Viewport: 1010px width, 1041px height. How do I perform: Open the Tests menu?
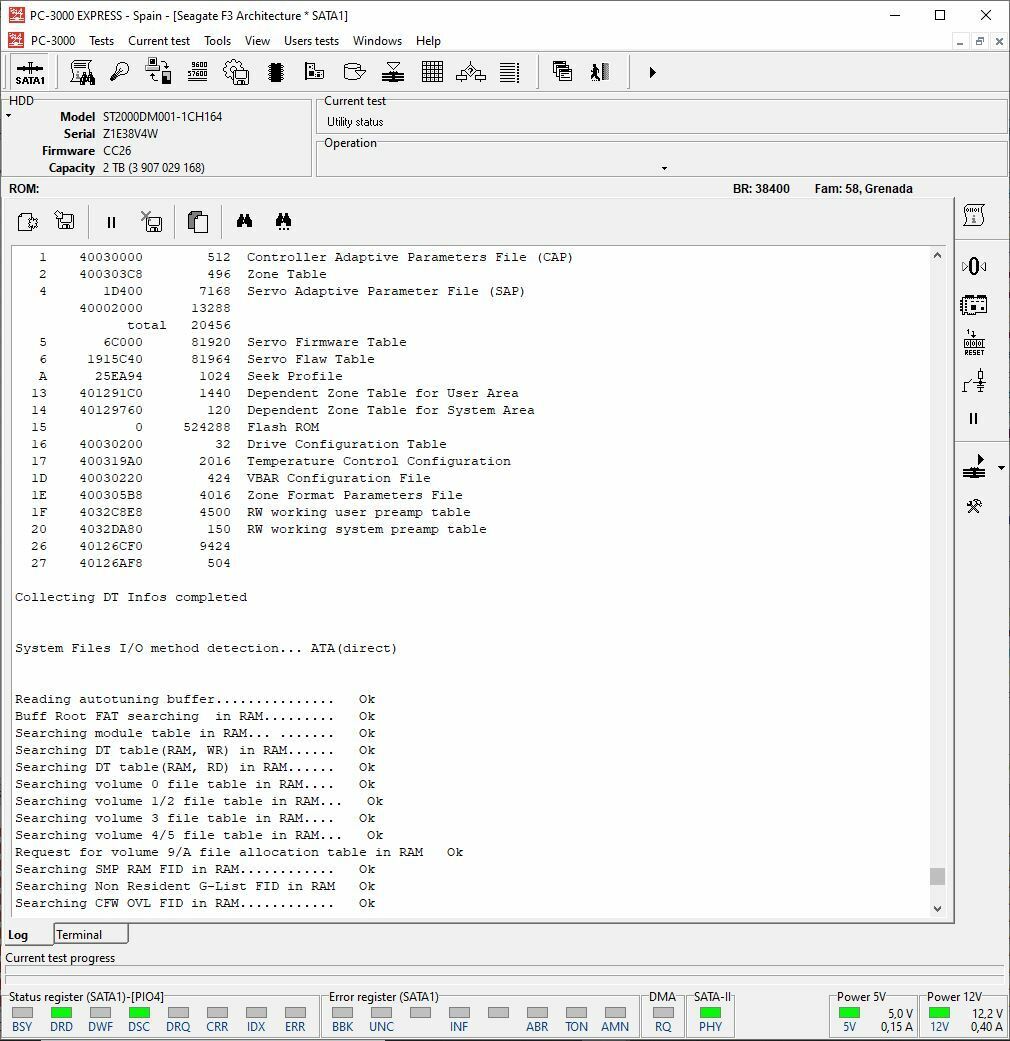click(102, 40)
